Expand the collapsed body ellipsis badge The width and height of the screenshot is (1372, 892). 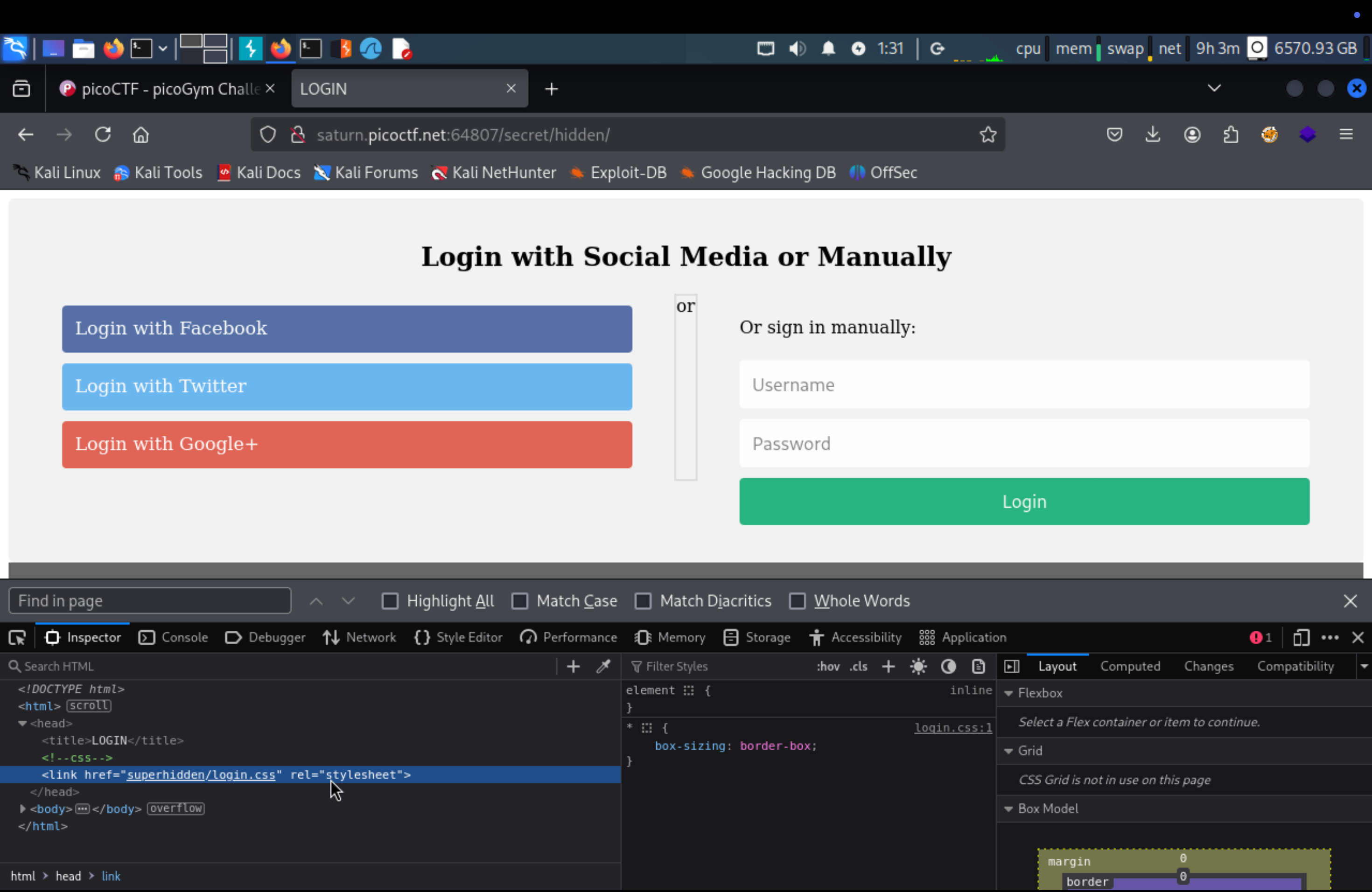pos(83,809)
